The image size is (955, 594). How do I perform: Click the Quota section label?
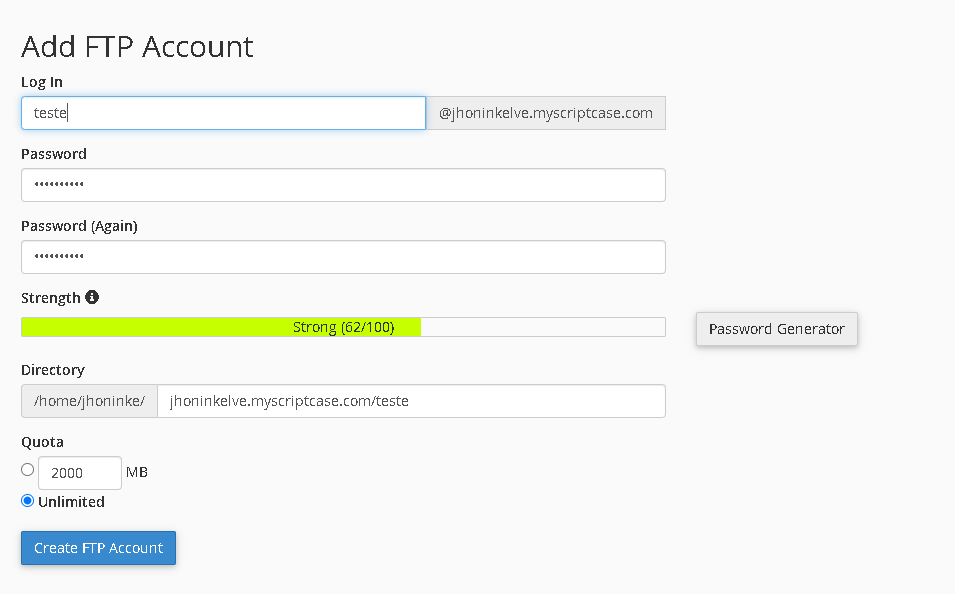[x=43, y=442]
